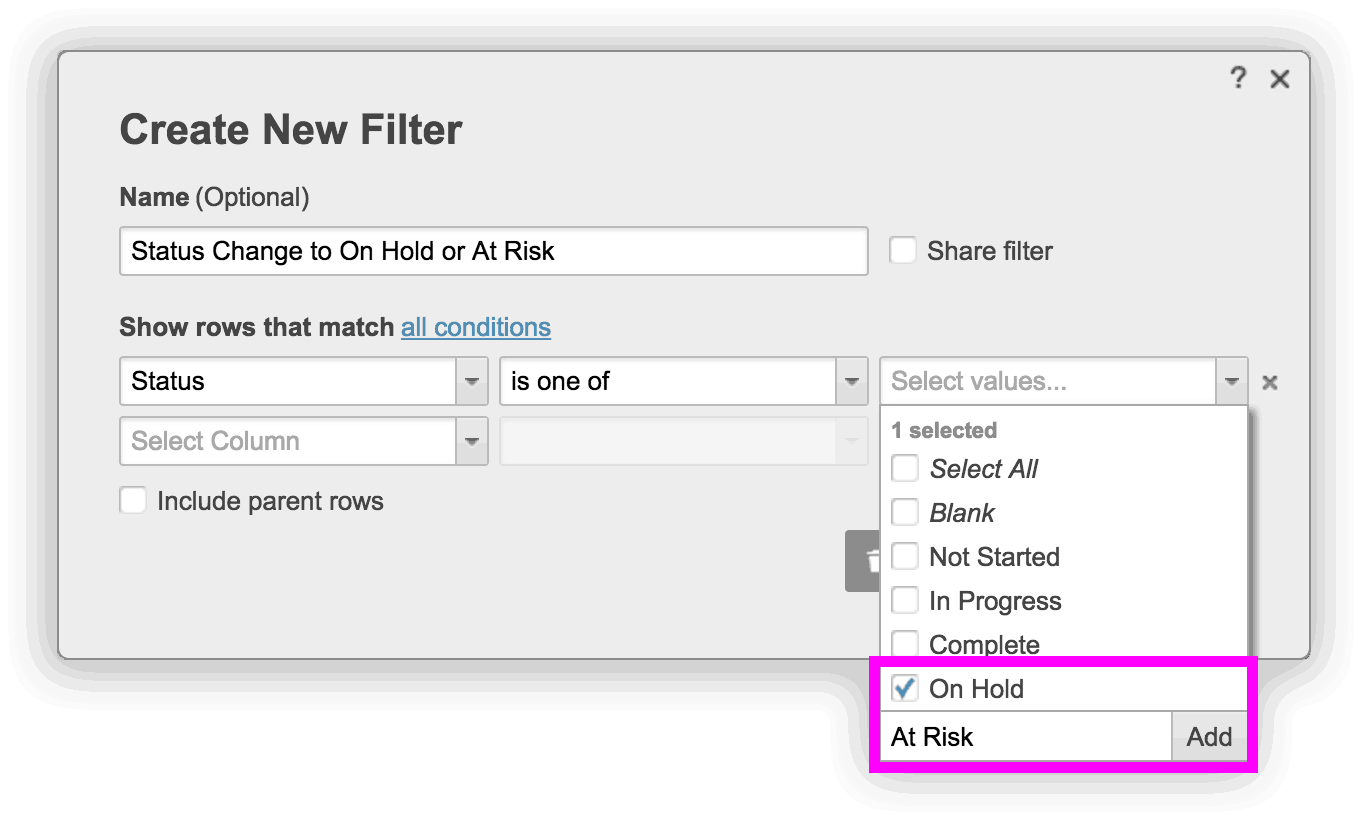Enable the Share filter checkbox
Screen dimensions: 1362x820
point(903,250)
